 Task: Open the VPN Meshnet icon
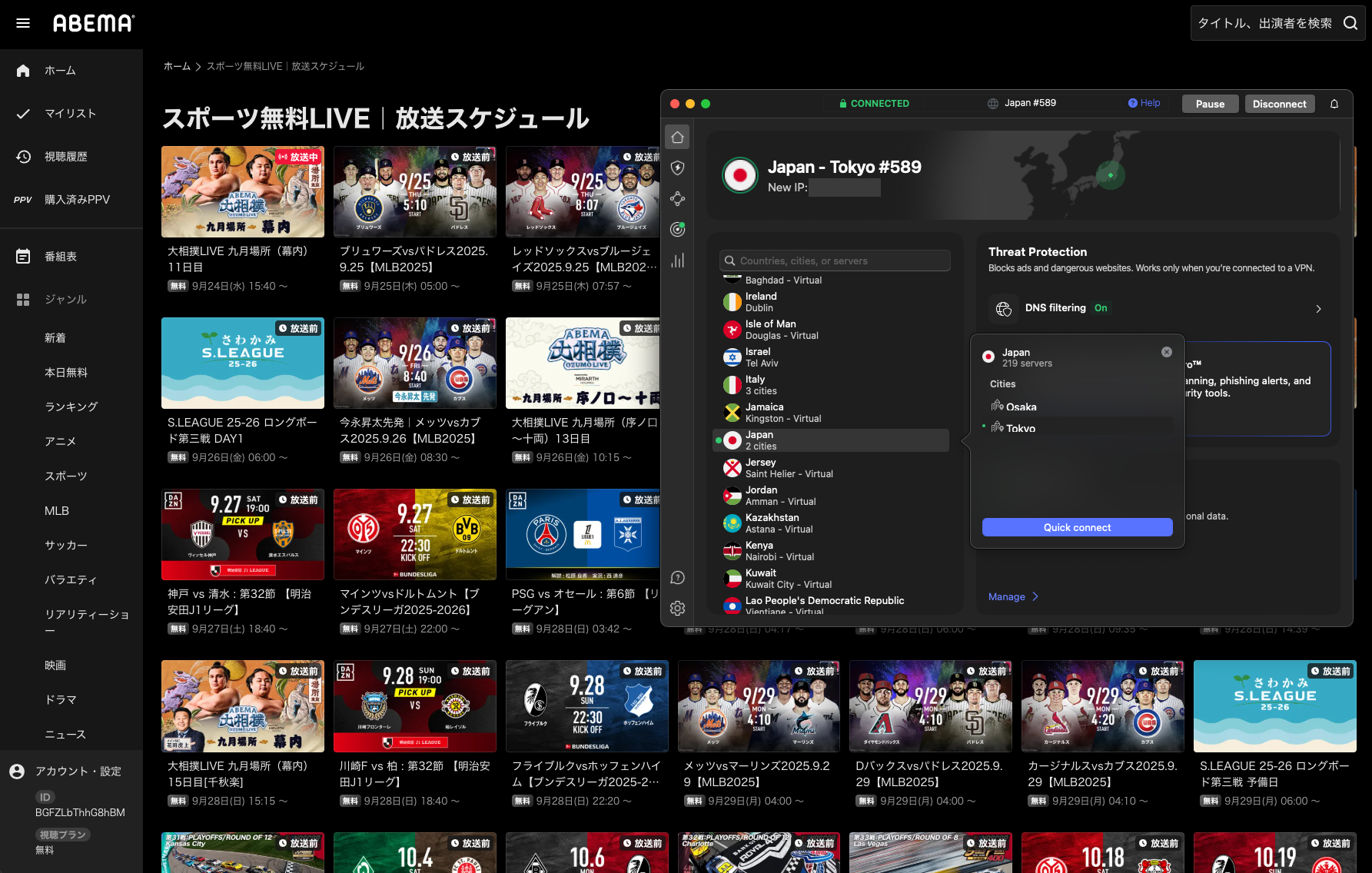[677, 198]
